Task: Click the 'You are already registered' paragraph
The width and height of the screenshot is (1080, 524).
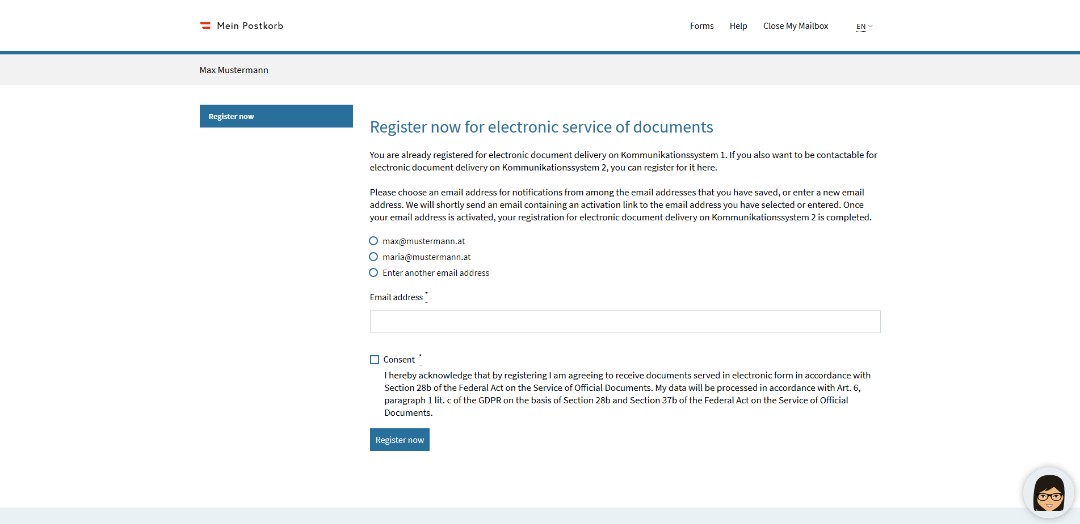Action: 623,161
